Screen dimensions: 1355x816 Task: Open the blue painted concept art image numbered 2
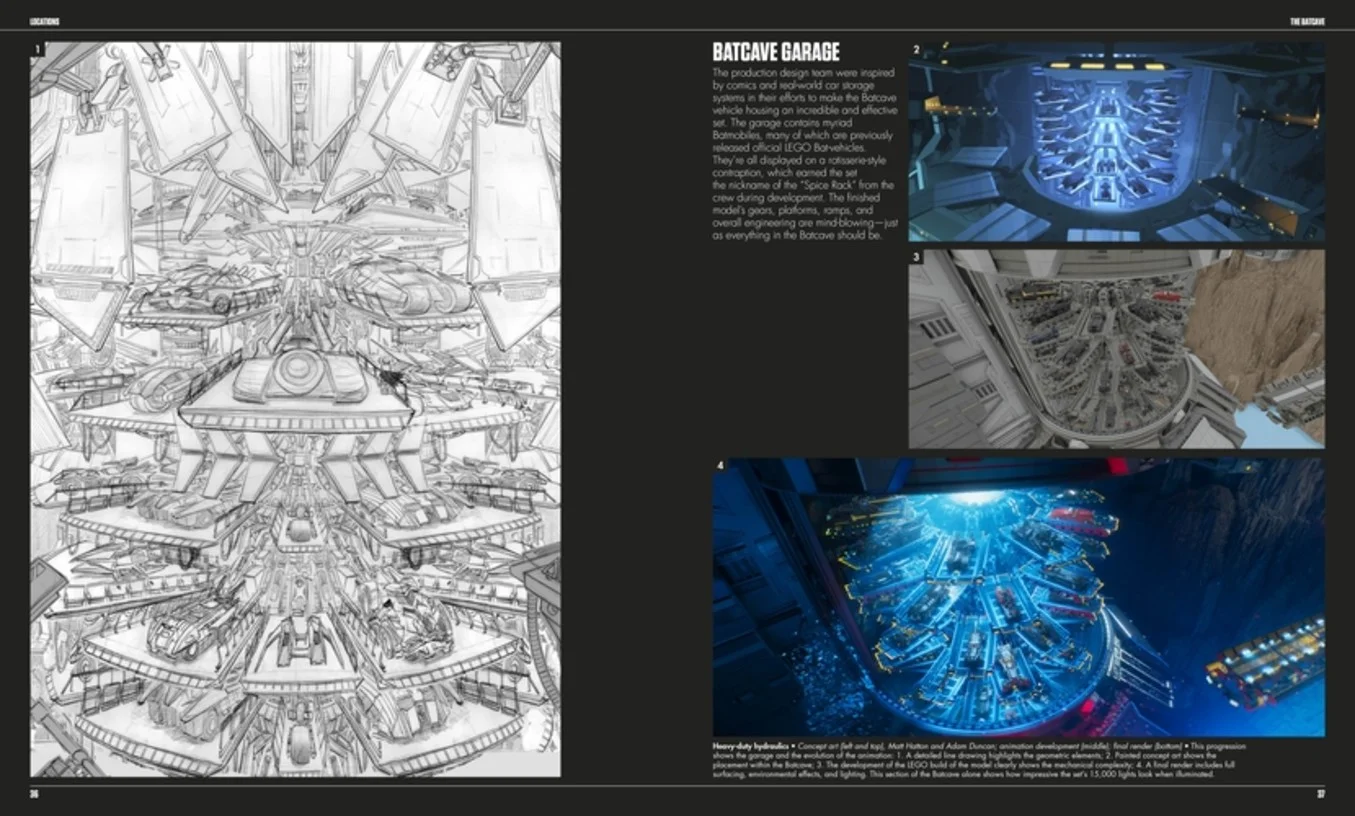[x=1116, y=141]
